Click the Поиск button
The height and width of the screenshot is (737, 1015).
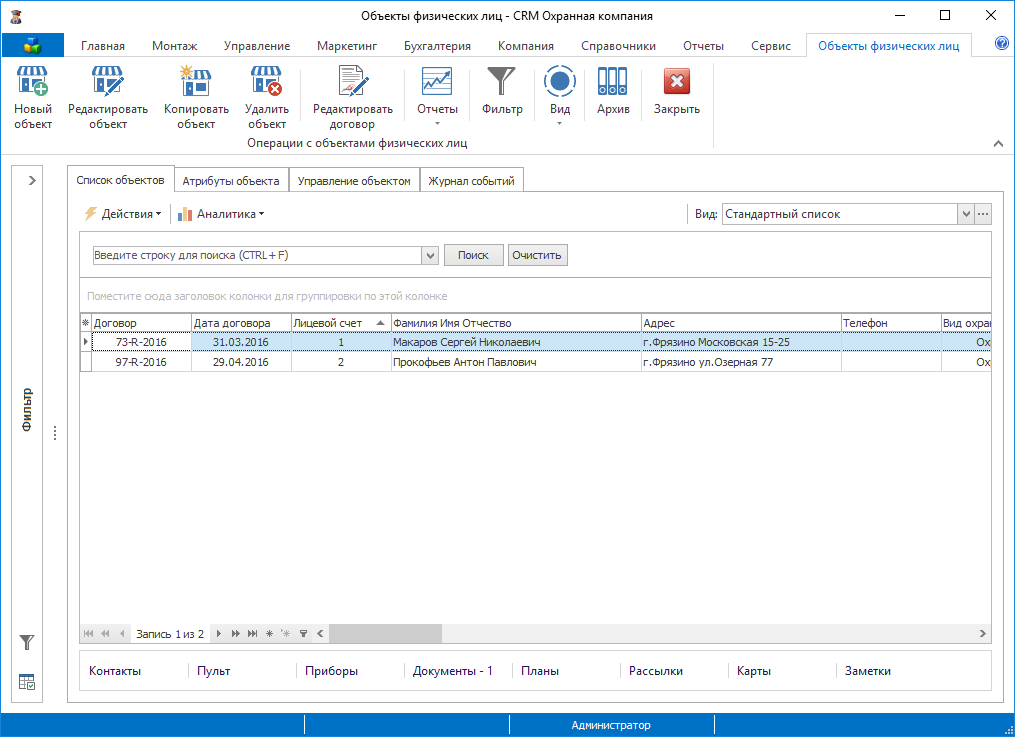point(473,255)
